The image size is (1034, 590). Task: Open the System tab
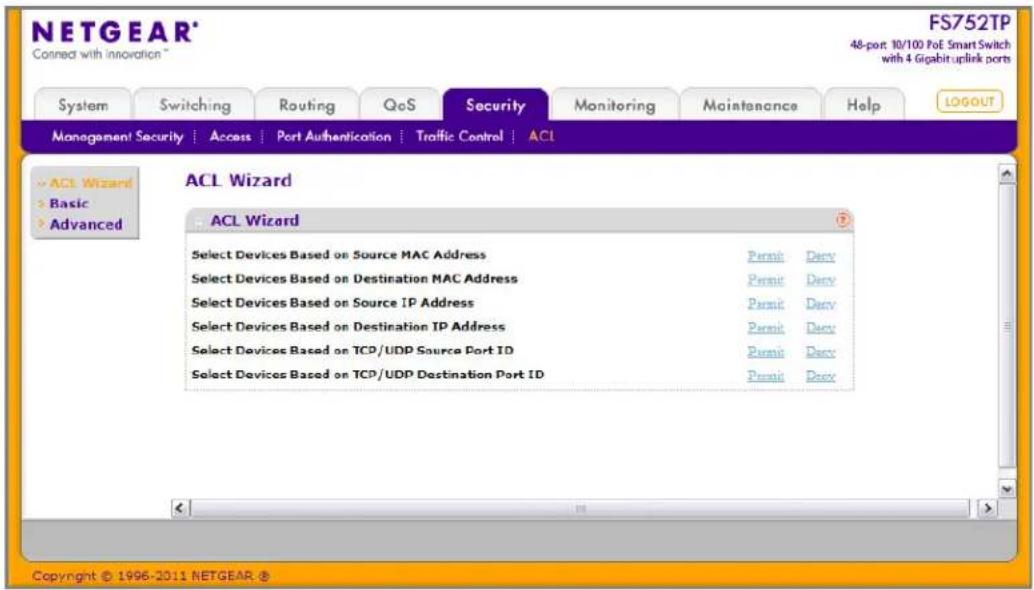[x=83, y=105]
